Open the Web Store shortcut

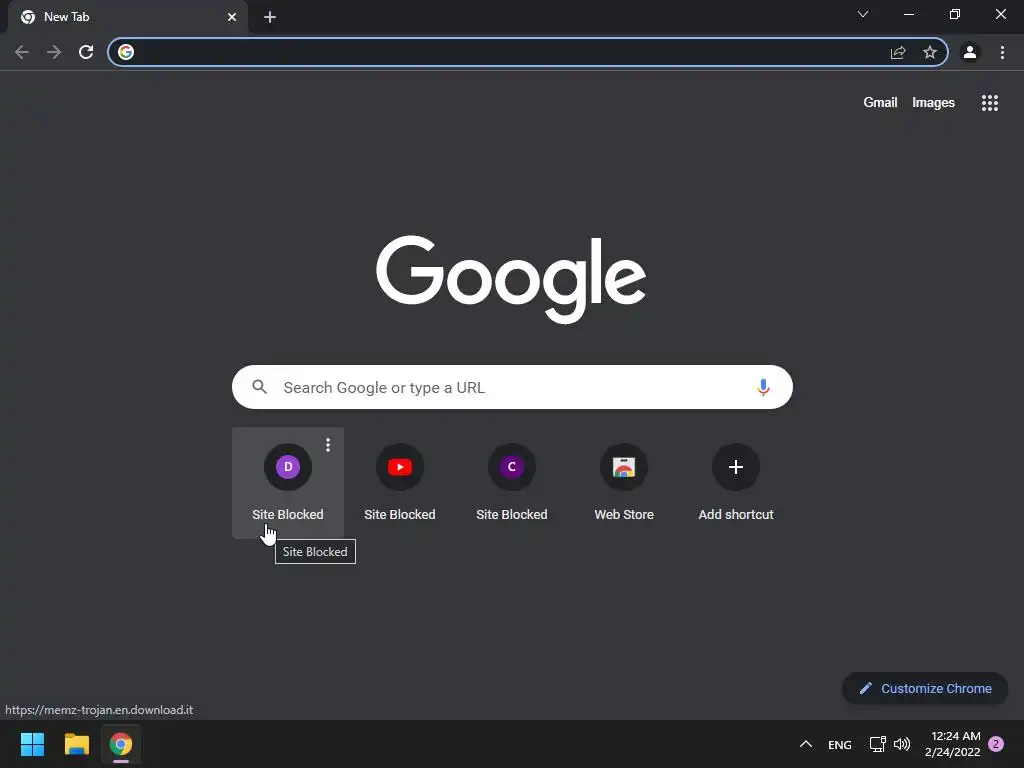(624, 483)
